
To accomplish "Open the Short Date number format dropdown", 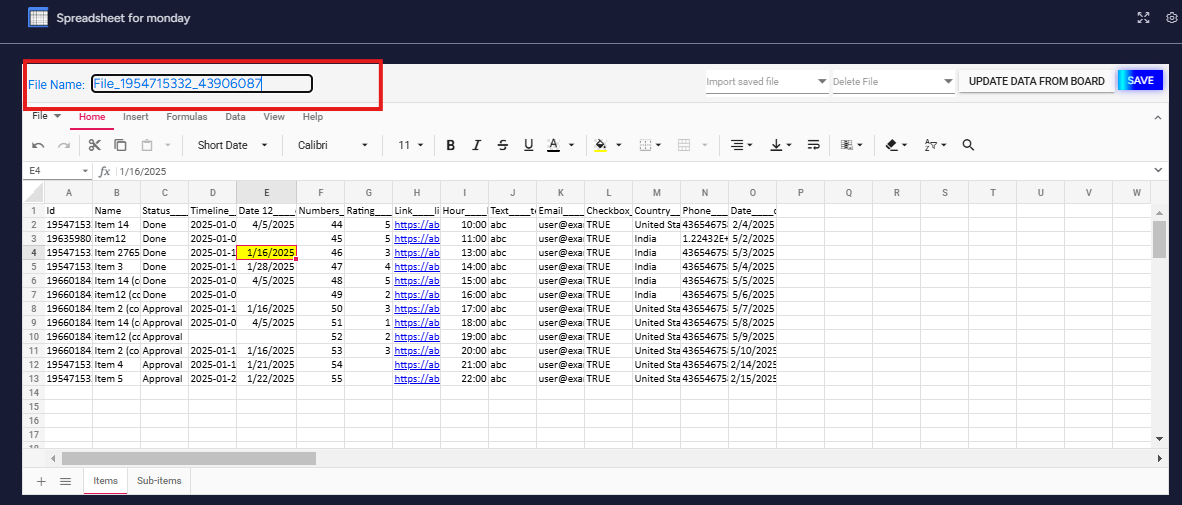I will pyautogui.click(x=232, y=145).
